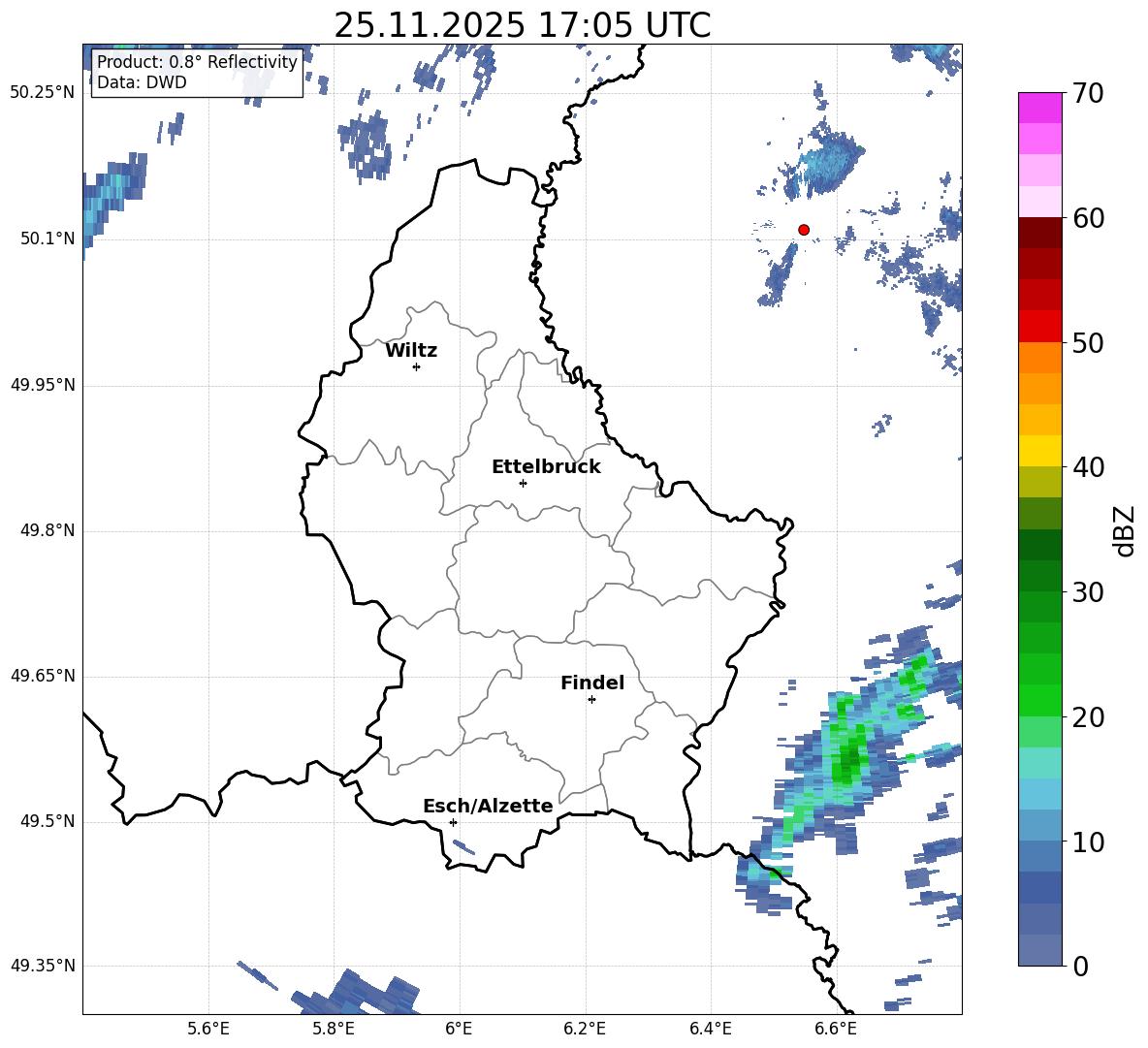Click the 'Esch/Alzette' city label
This screenshot has width=1148, height=1048.
[488, 806]
